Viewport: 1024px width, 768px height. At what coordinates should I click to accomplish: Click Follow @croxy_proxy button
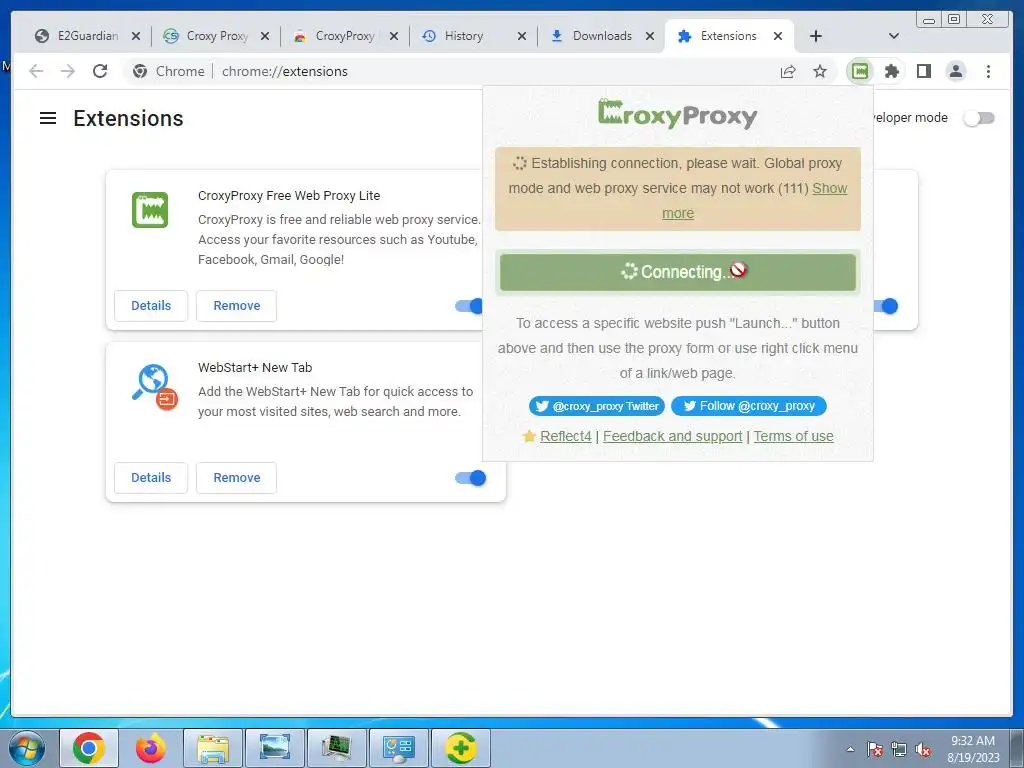[x=748, y=406]
